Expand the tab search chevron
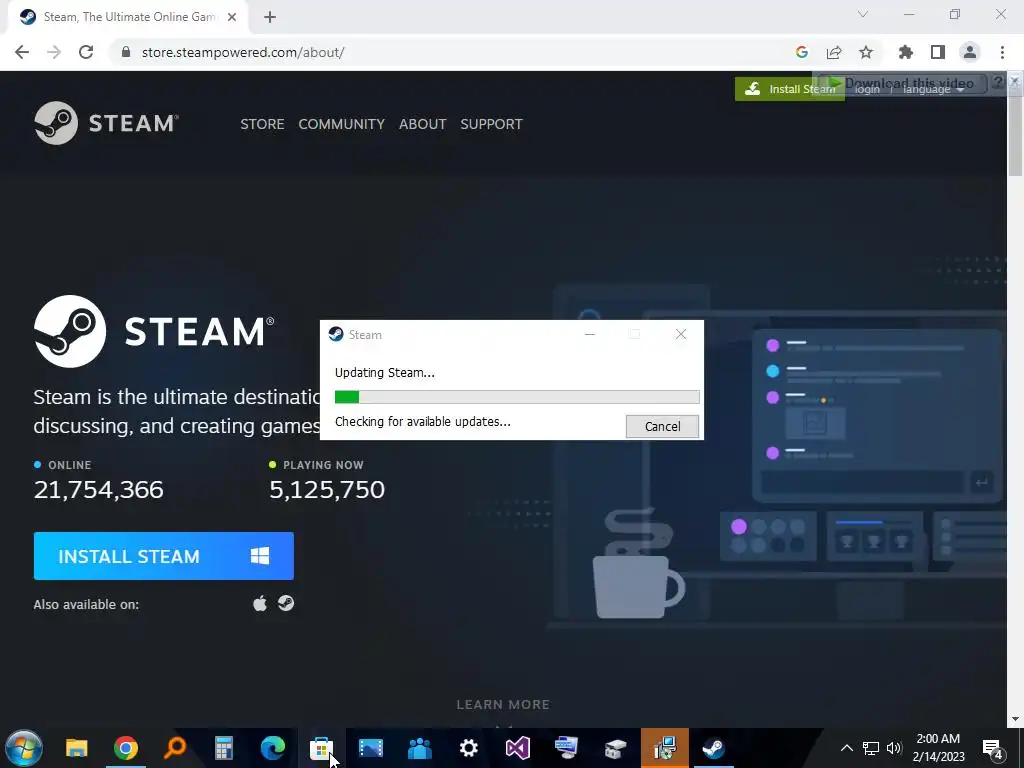1024x768 pixels. (x=863, y=14)
